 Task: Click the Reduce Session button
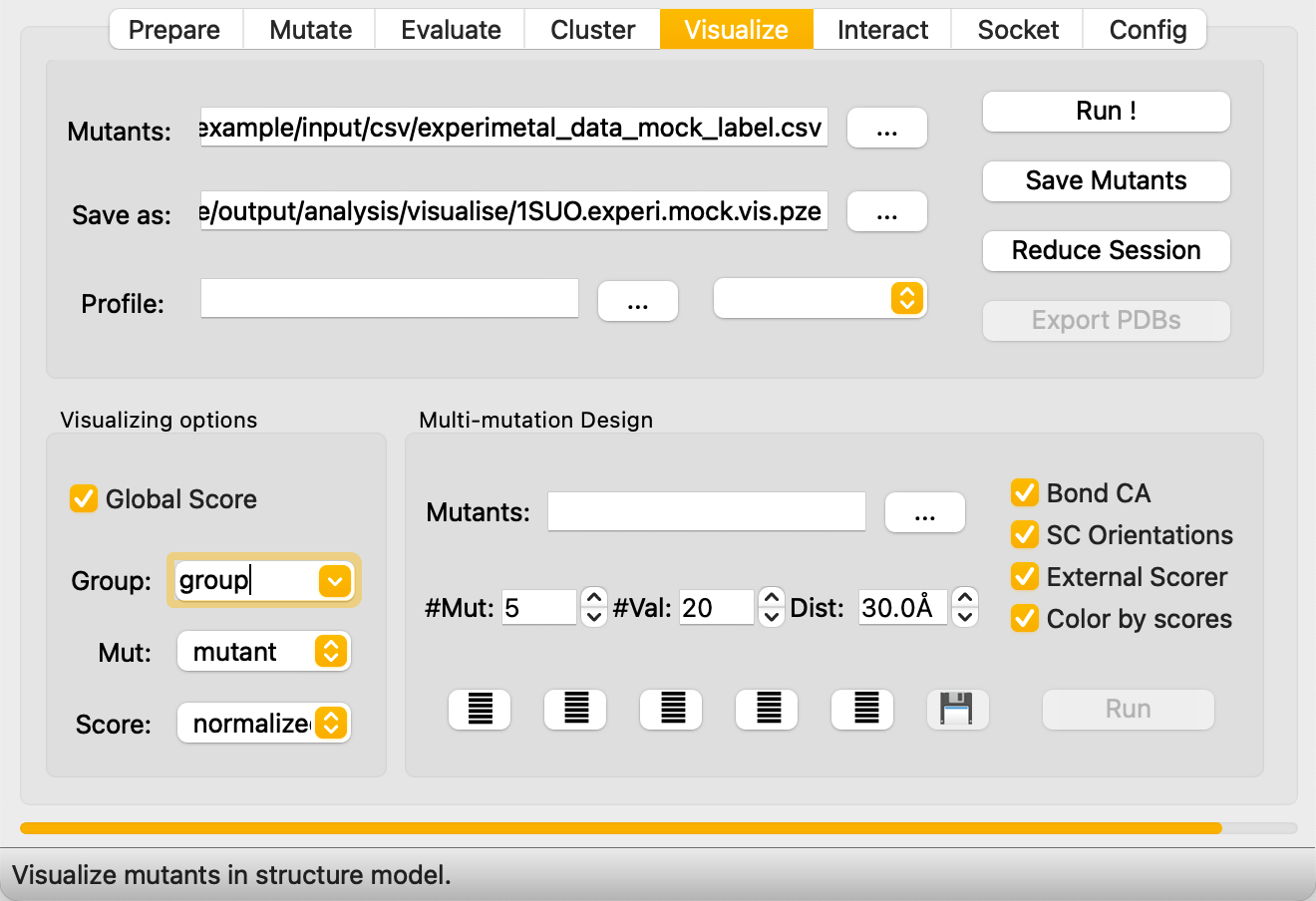coord(1107,251)
